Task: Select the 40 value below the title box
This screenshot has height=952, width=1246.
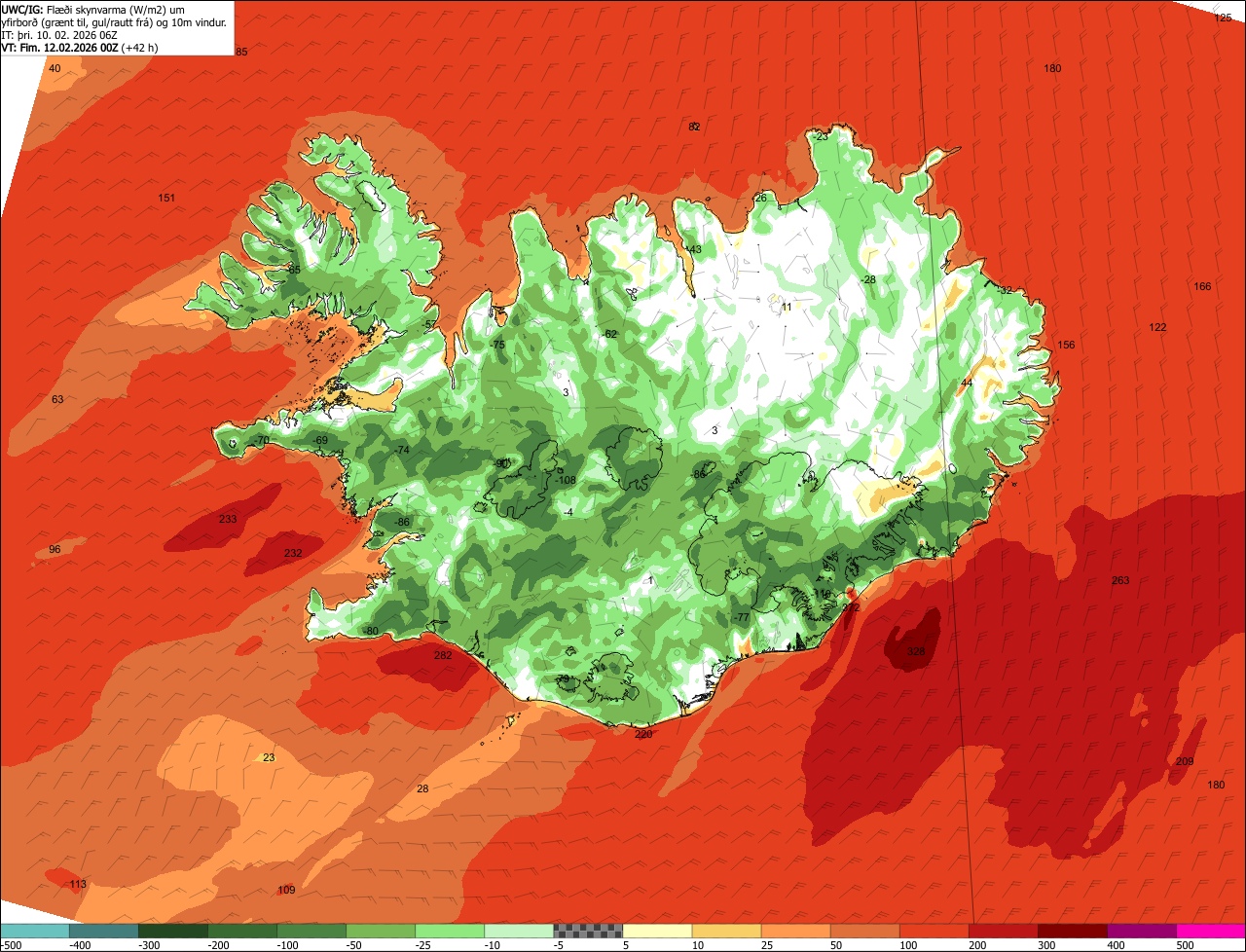Action: [55, 68]
